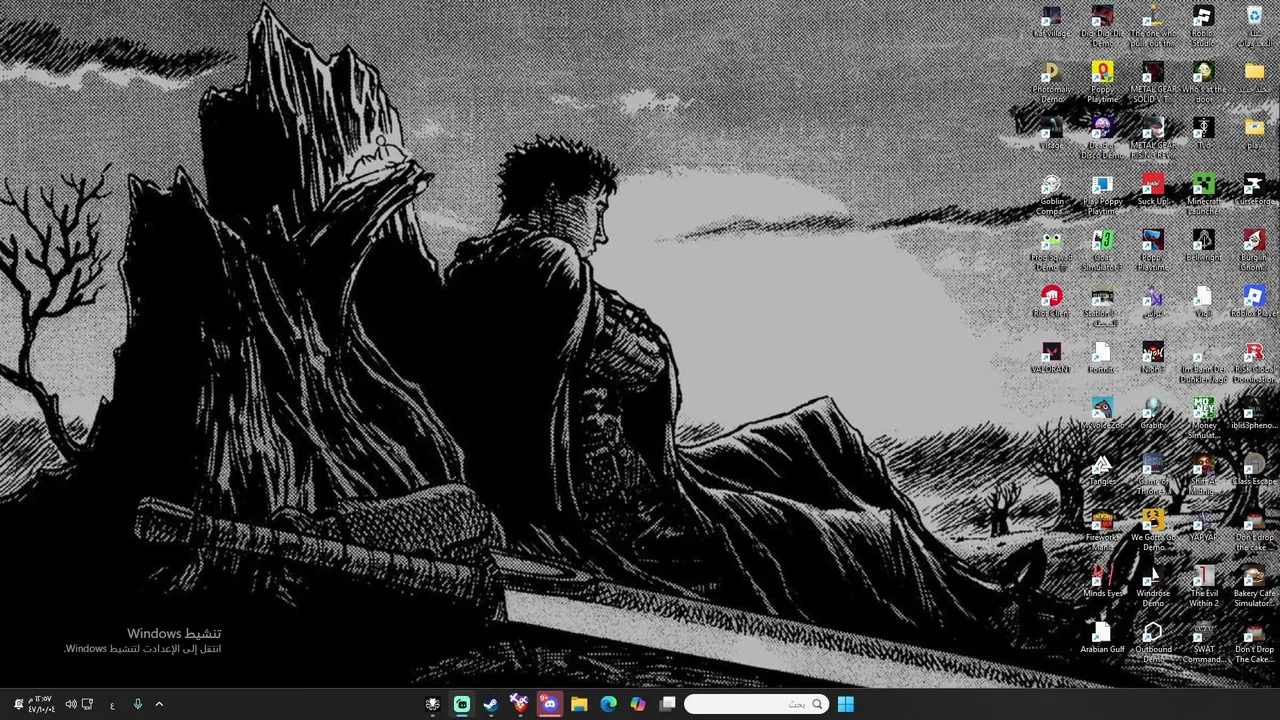The width and height of the screenshot is (1280, 720).
Task: Select the Recycle Bin desktop icon
Action: (x=1254, y=27)
